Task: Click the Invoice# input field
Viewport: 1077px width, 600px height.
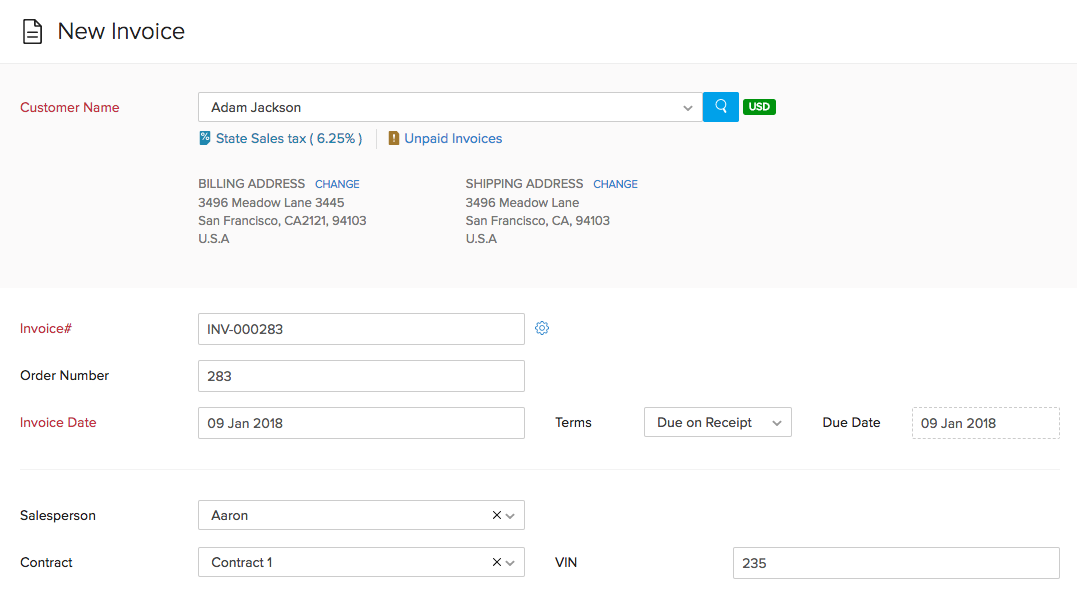Action: coord(361,329)
